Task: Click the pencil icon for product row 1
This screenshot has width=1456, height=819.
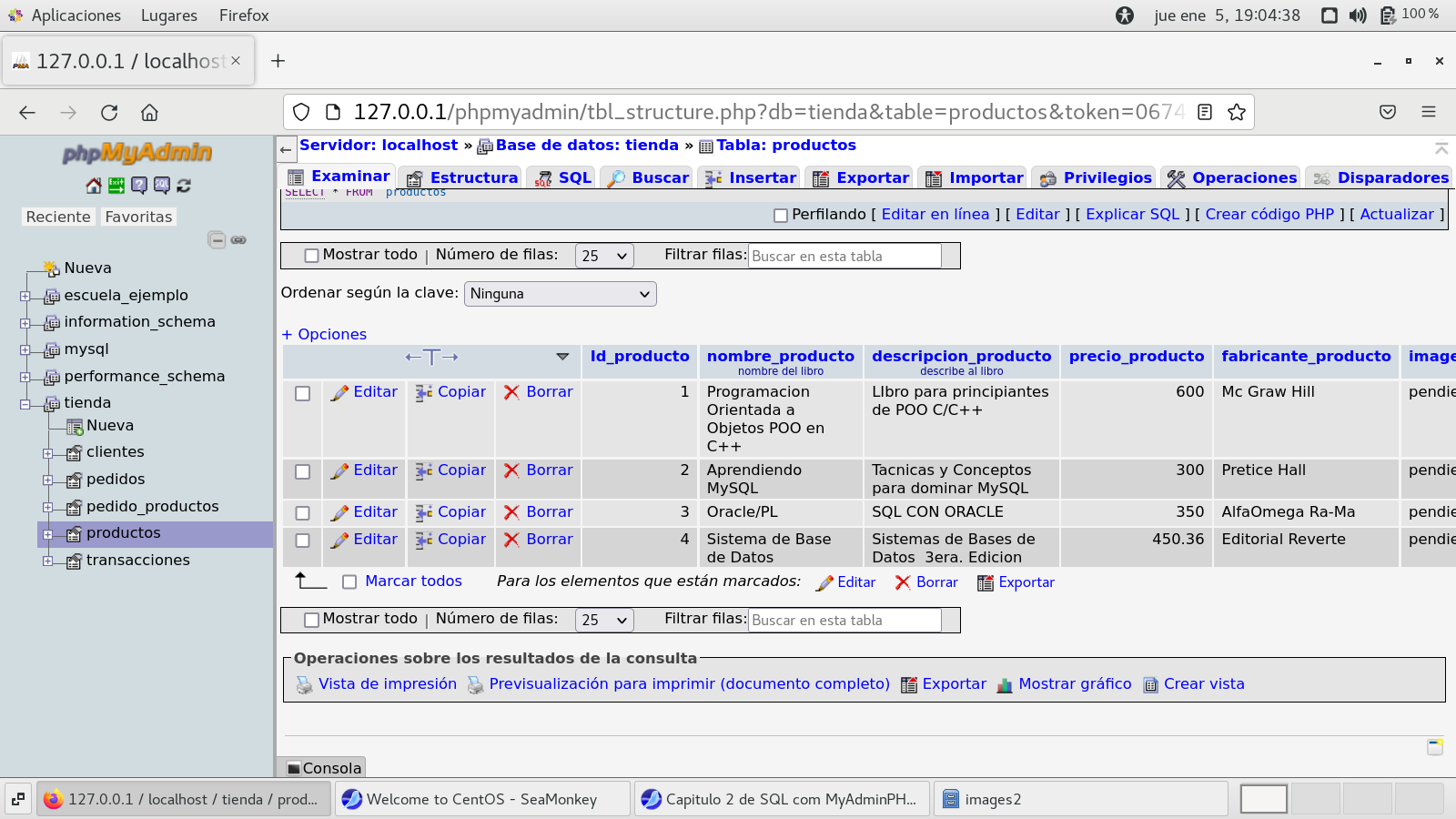Action: (339, 393)
